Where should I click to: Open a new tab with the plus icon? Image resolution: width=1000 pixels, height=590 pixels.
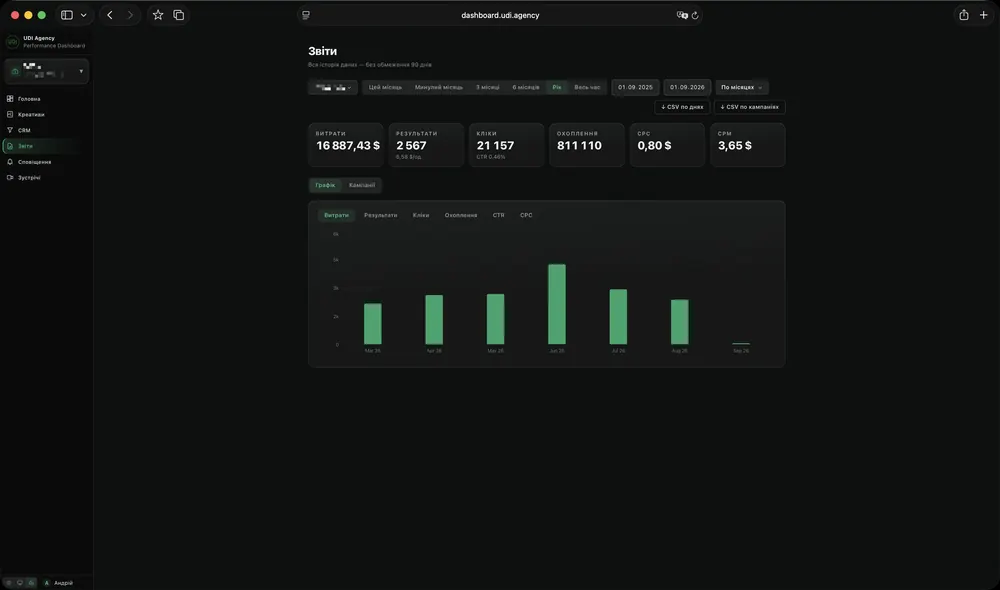tap(983, 15)
